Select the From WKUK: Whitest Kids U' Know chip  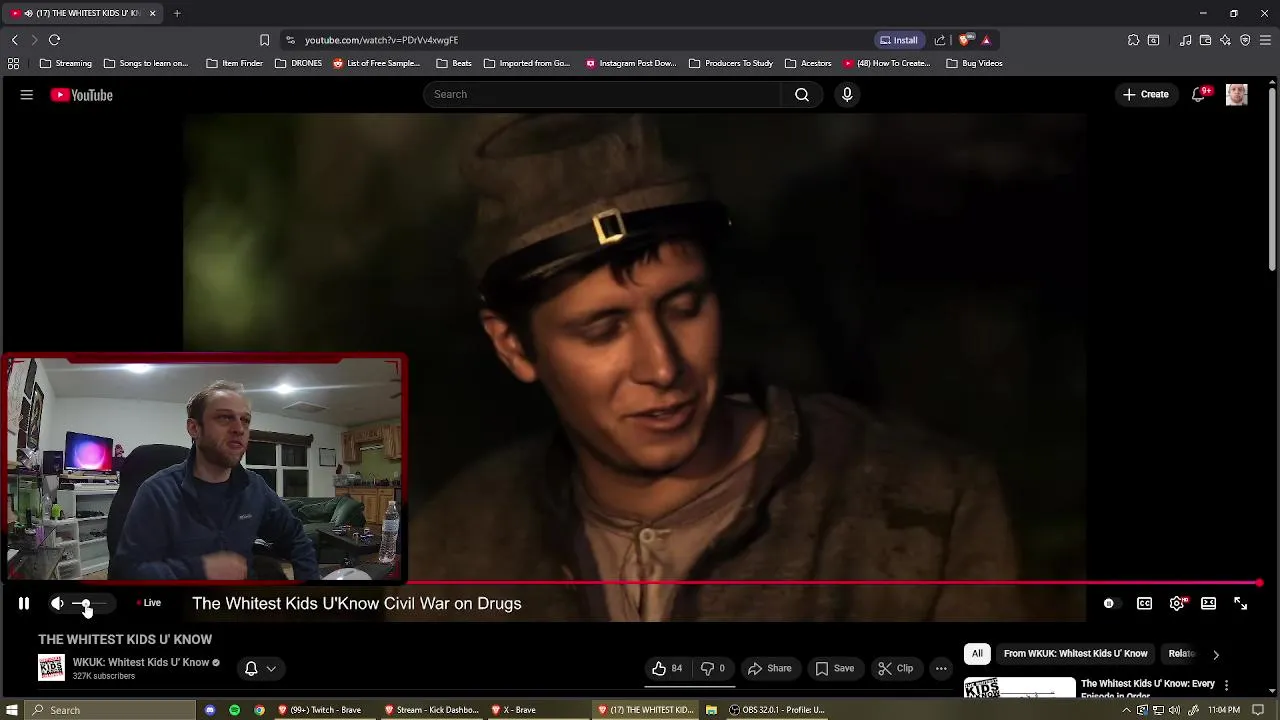pyautogui.click(x=1075, y=653)
